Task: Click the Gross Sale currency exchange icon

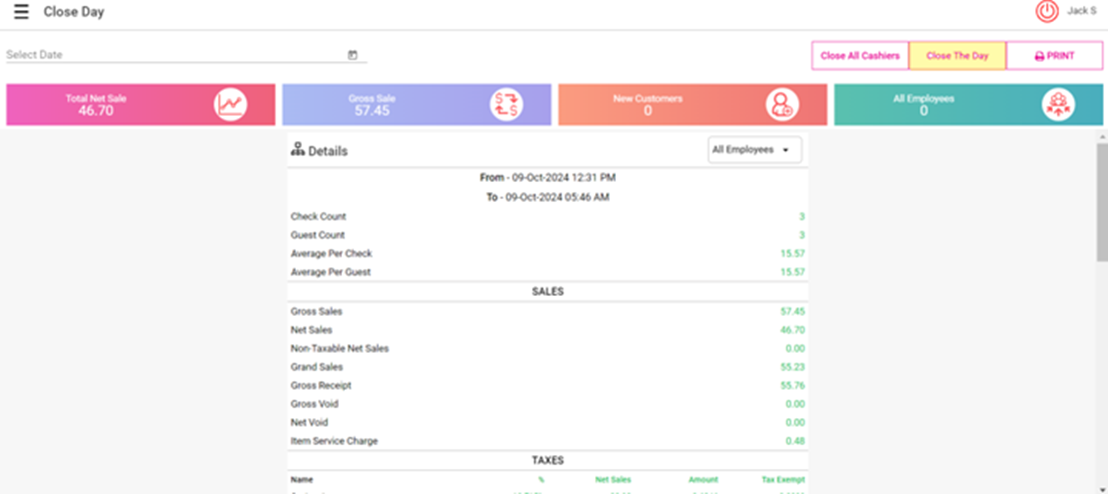Action: (506, 105)
